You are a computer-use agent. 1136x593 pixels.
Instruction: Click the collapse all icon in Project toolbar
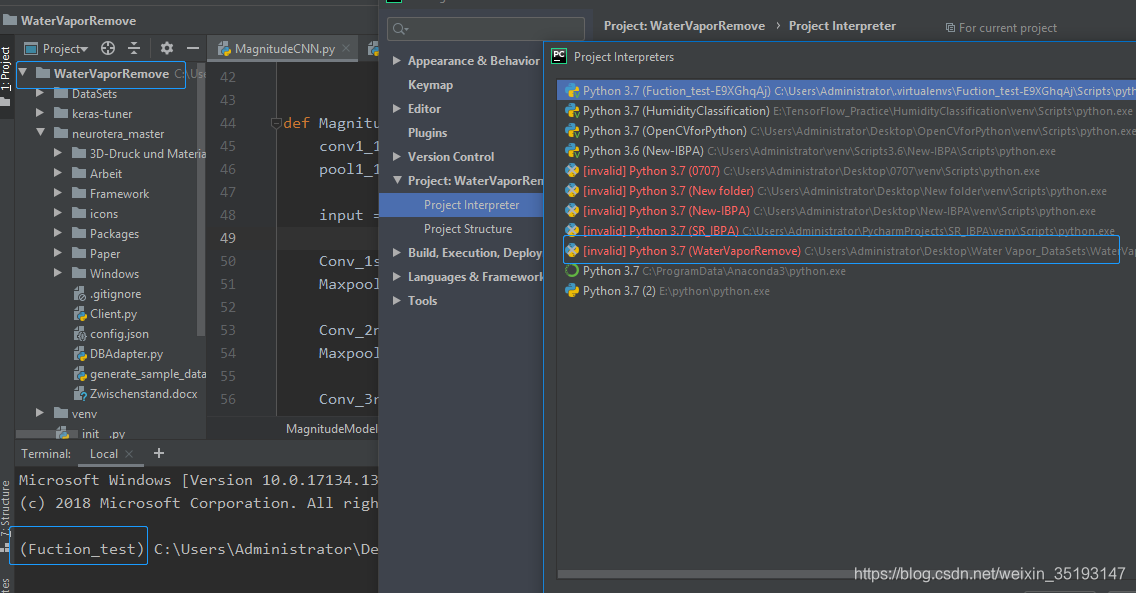point(134,49)
